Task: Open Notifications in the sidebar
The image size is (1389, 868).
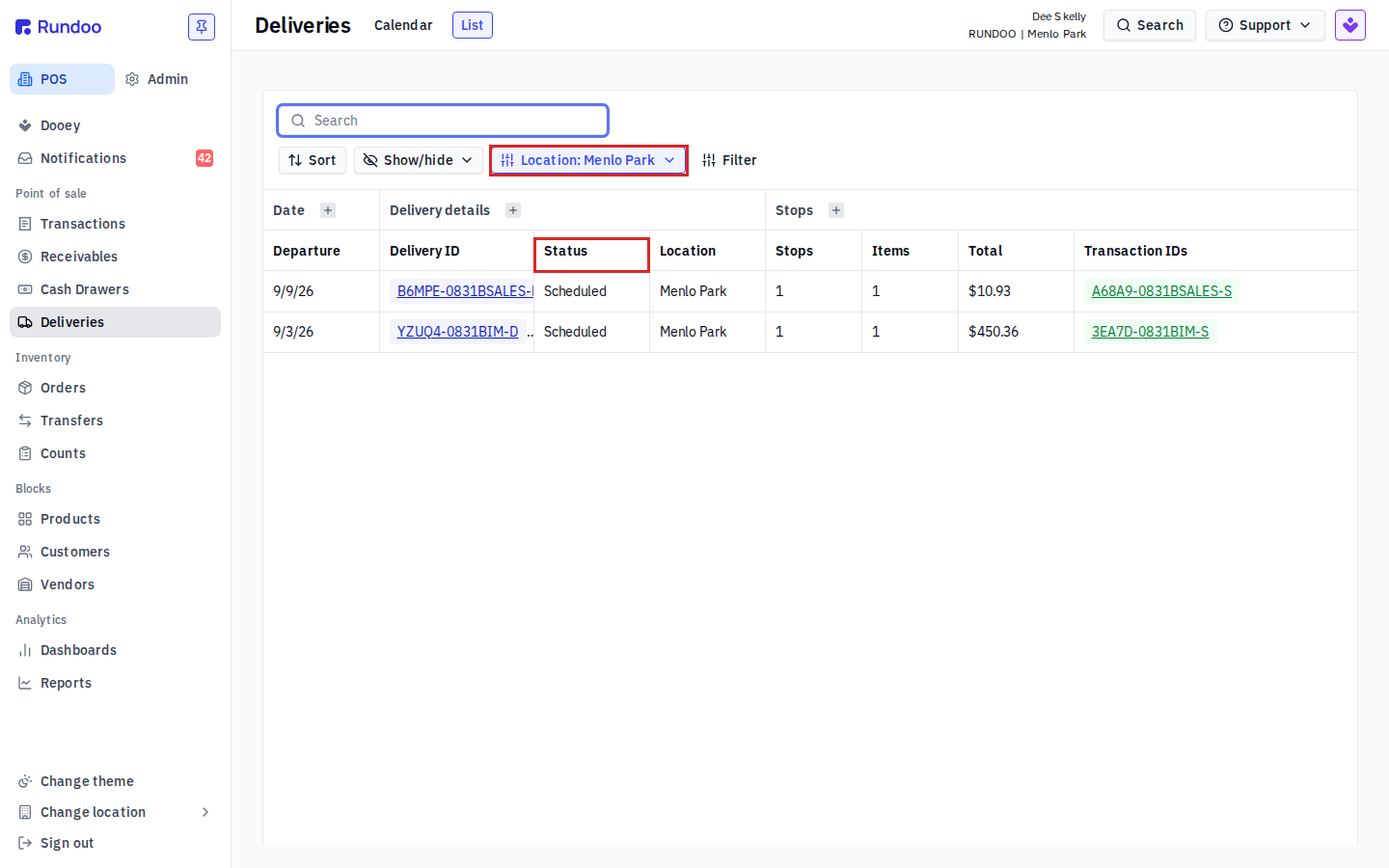Action: [115, 158]
